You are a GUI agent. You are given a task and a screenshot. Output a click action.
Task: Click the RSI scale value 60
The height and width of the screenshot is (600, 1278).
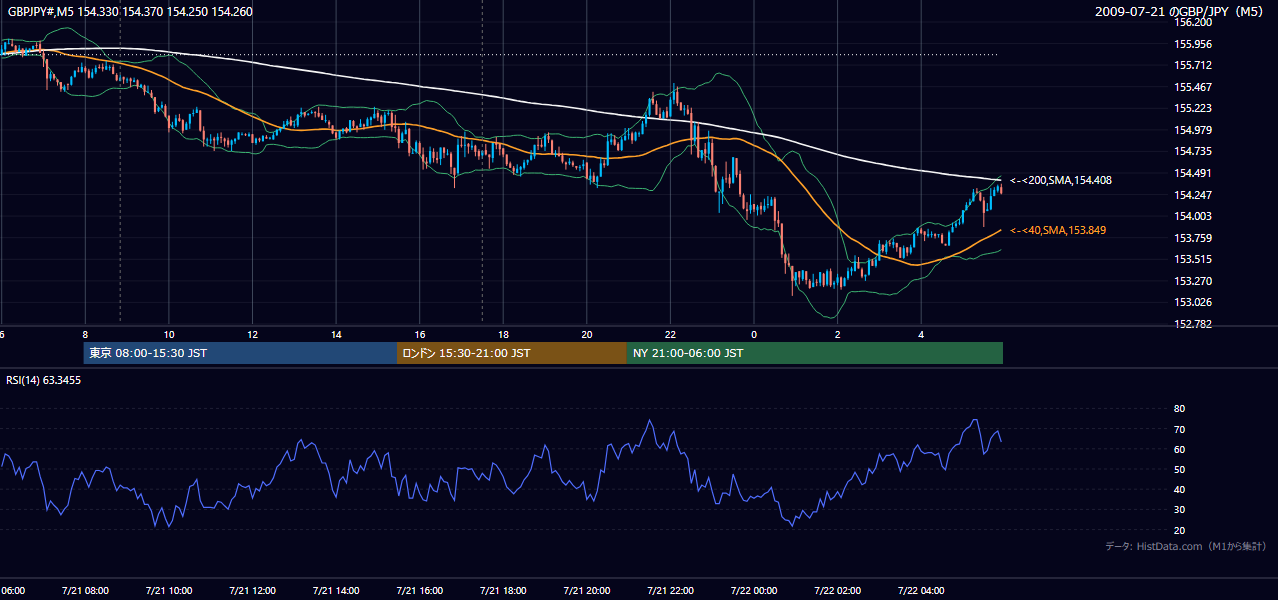click(x=1179, y=449)
